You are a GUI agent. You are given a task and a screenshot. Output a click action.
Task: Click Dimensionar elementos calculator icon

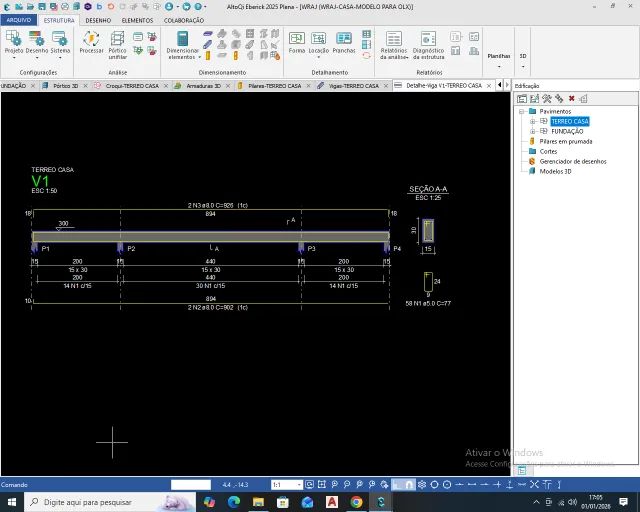click(182, 39)
